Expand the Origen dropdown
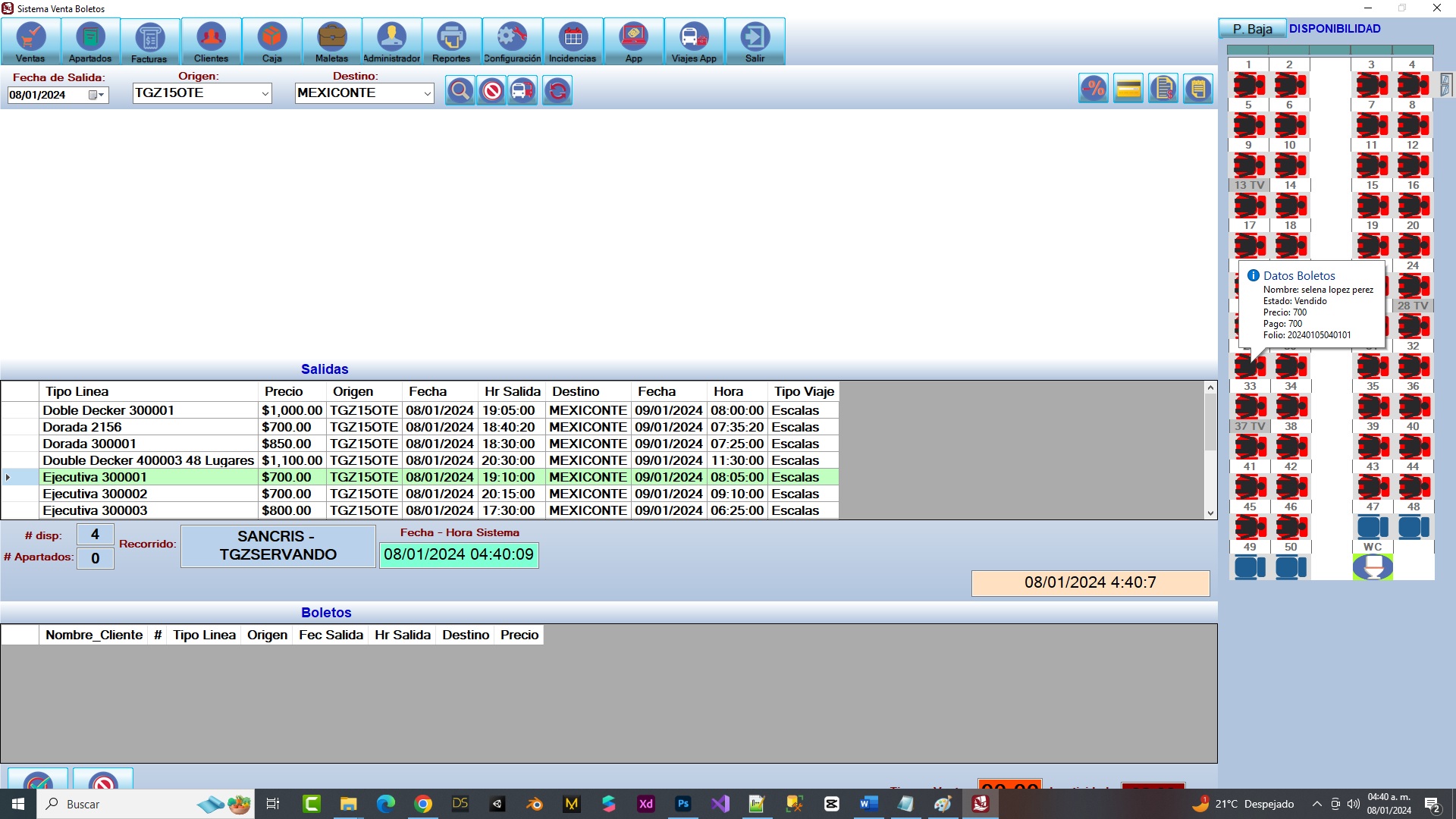Screen dimensions: 1456x819 click(265, 93)
